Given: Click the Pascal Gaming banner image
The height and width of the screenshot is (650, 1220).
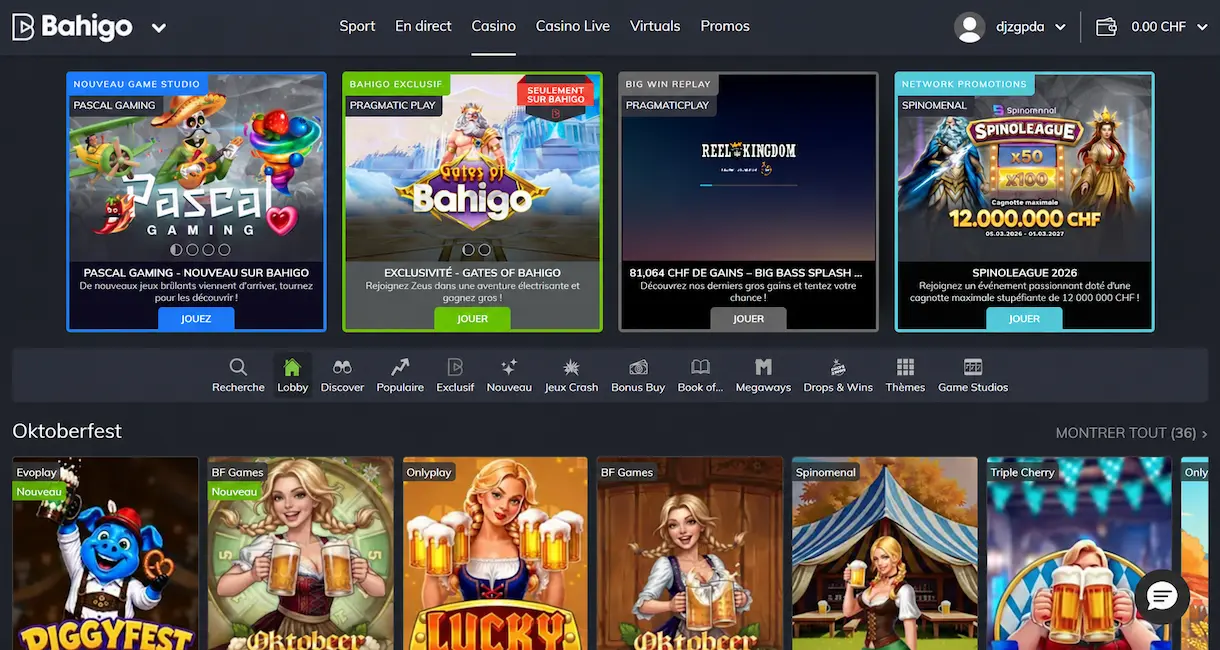Looking at the screenshot, I should (x=196, y=170).
